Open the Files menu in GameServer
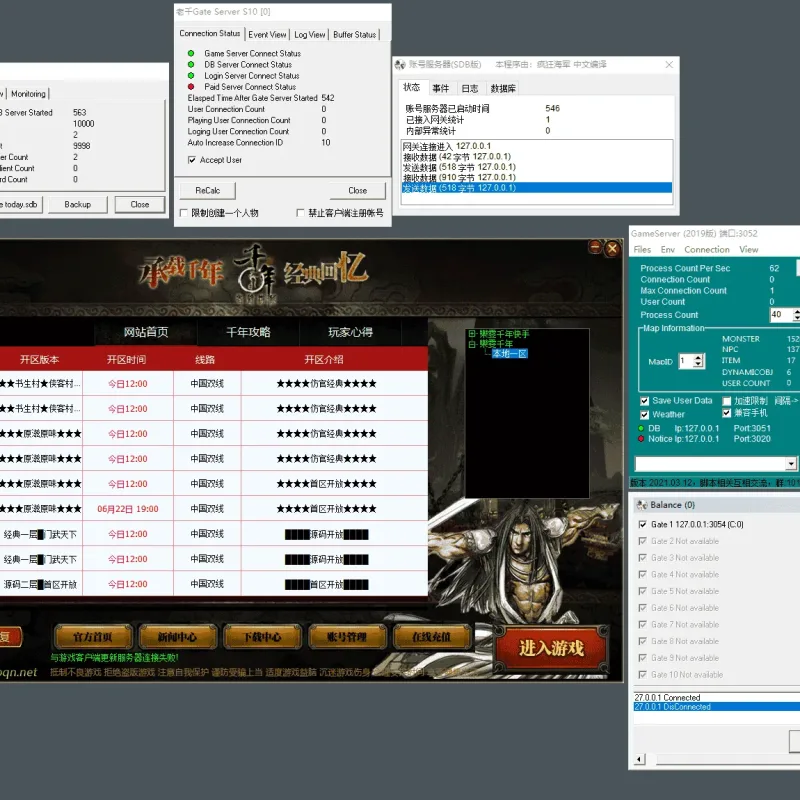The width and height of the screenshot is (800, 800). tap(642, 249)
